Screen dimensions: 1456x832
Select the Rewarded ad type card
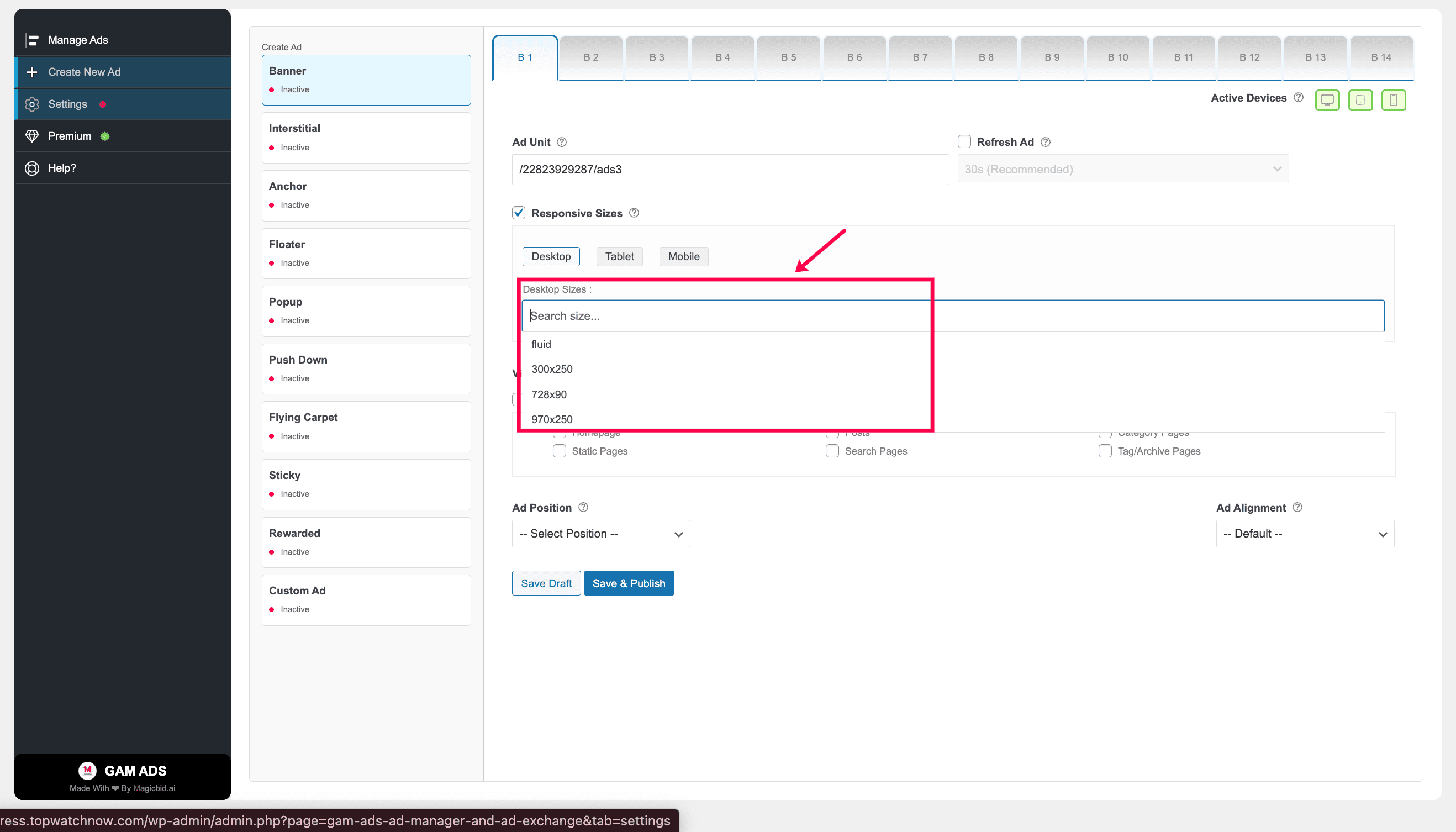point(366,543)
